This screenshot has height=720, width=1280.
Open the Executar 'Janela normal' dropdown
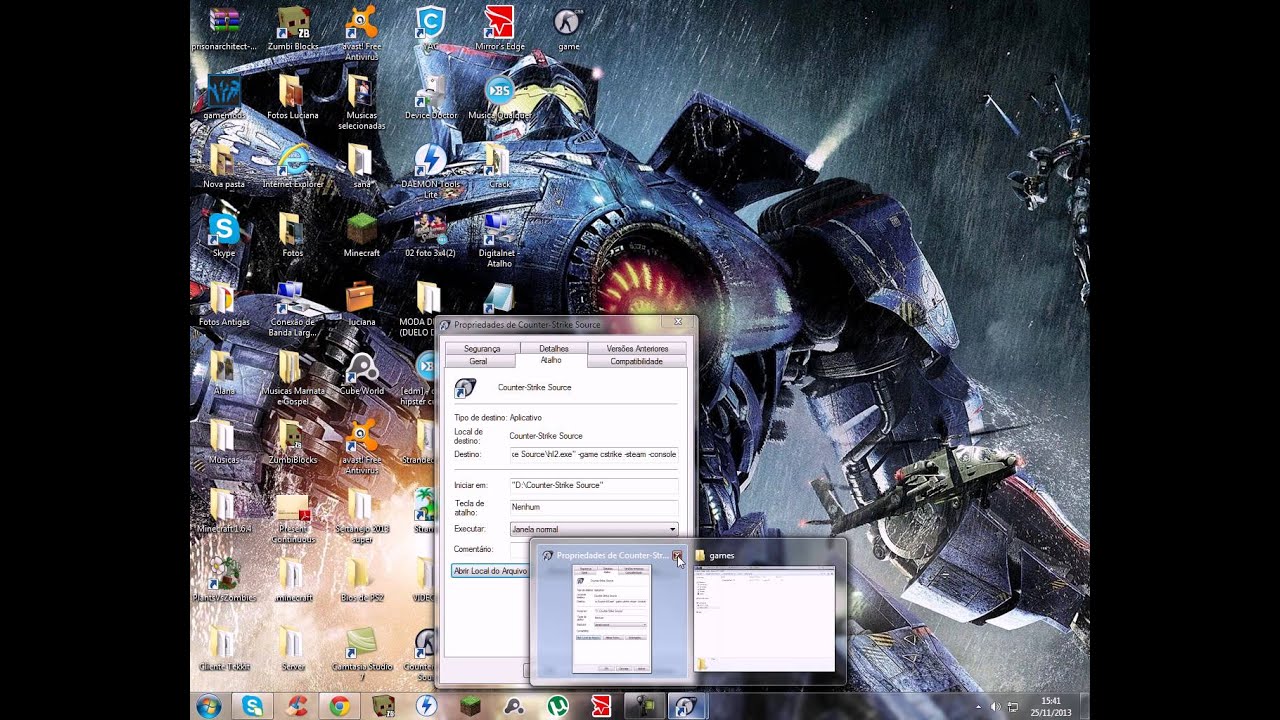coord(594,529)
